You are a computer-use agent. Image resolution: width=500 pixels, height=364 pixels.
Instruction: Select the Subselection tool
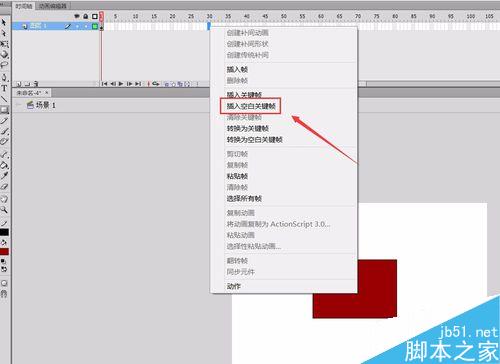pos(4,33)
